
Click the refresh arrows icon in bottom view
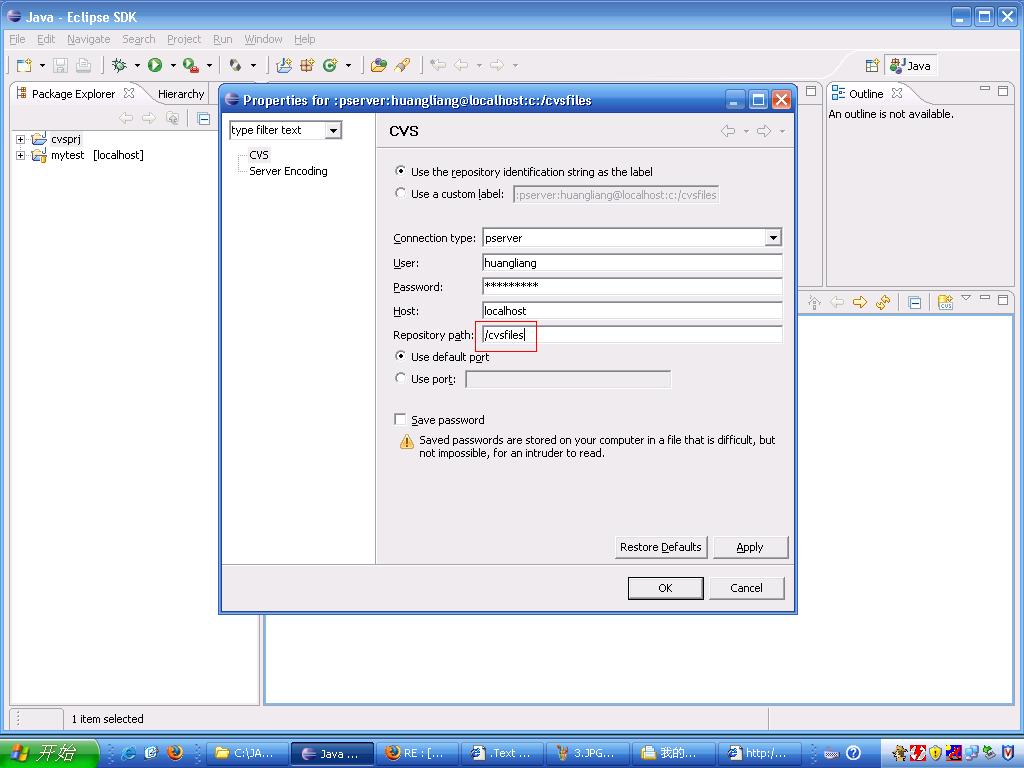click(x=883, y=302)
